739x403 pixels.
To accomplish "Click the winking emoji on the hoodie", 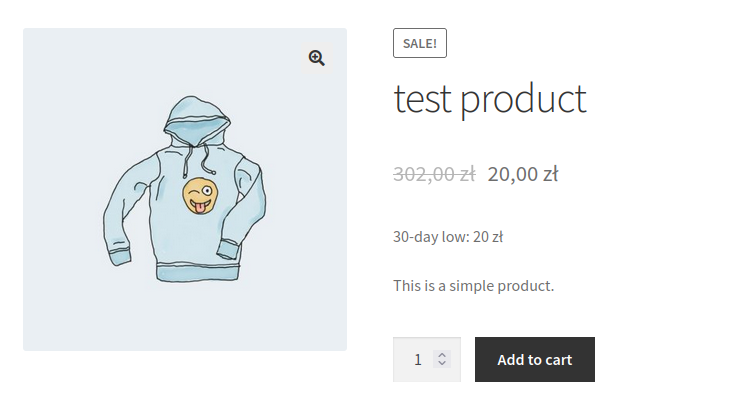I will (199, 196).
